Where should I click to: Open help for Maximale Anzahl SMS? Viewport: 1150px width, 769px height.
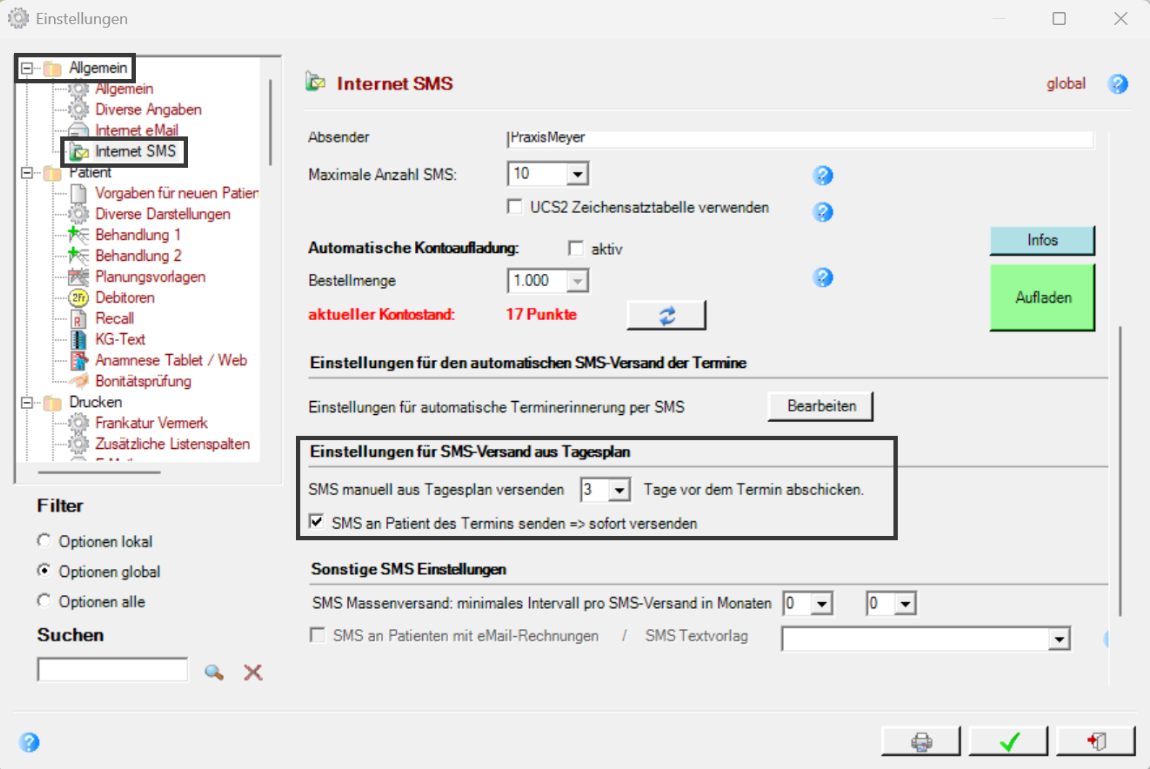point(823,175)
